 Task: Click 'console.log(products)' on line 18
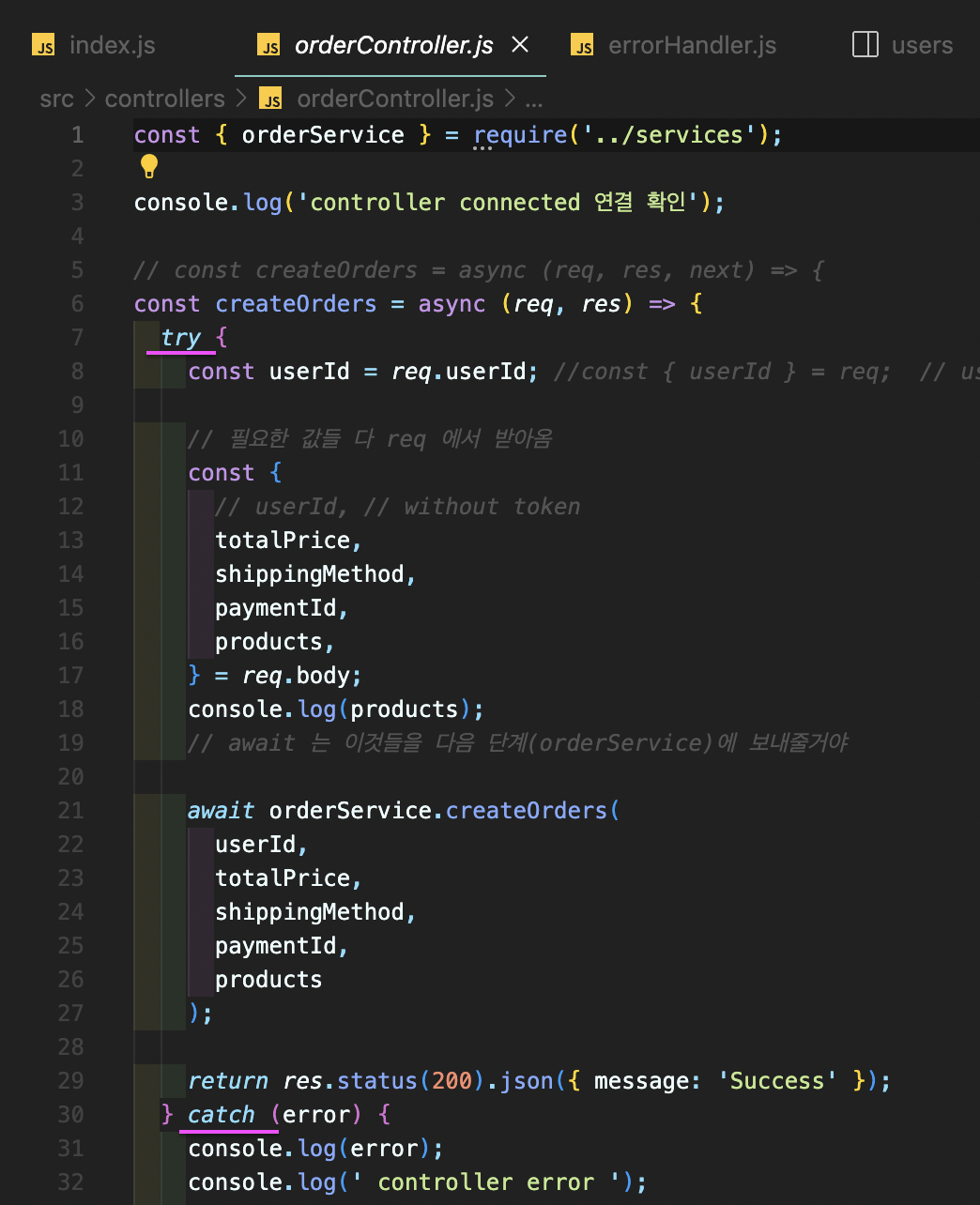coord(329,709)
